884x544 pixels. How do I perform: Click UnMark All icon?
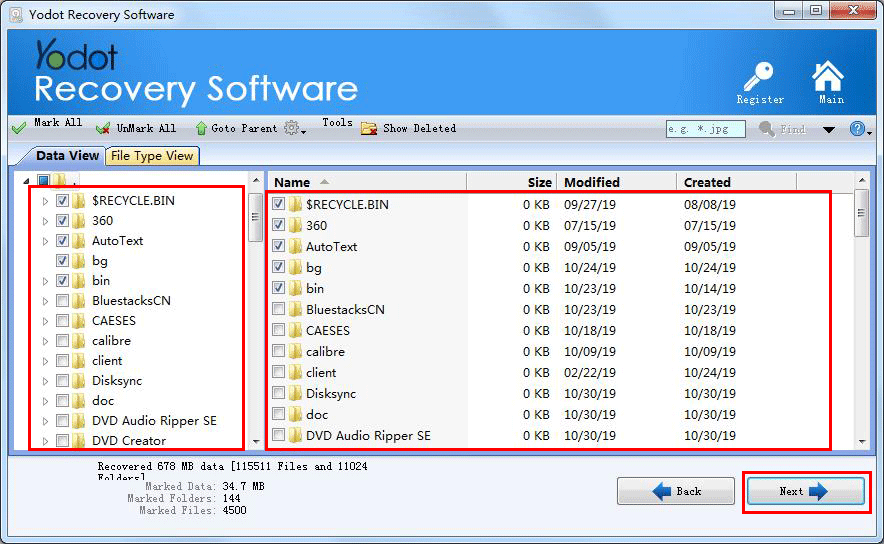tap(103, 128)
